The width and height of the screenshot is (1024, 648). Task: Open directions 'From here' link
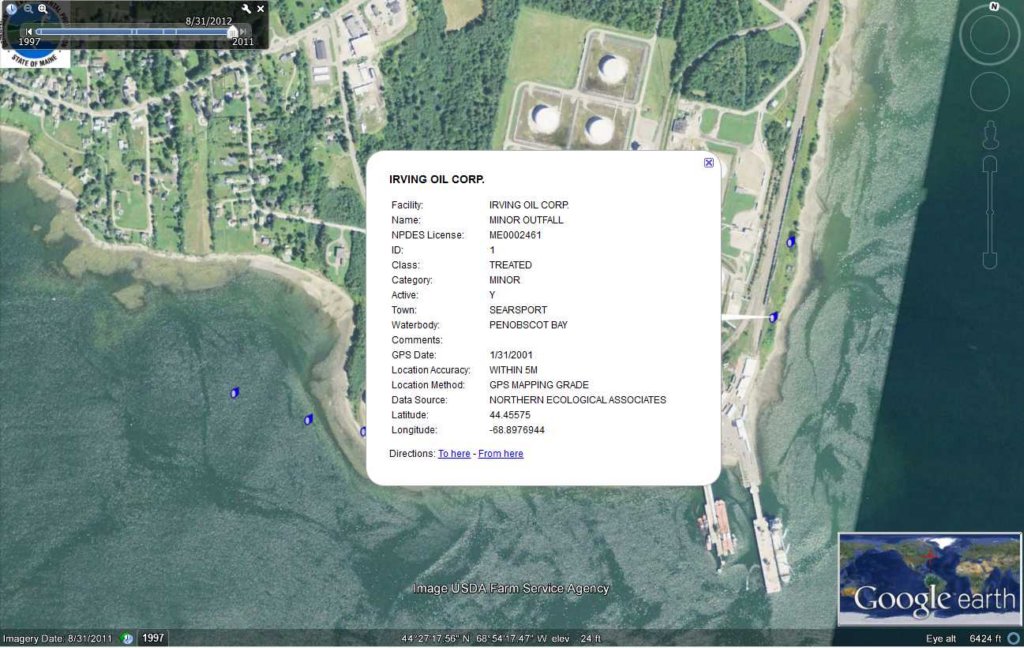coord(500,453)
